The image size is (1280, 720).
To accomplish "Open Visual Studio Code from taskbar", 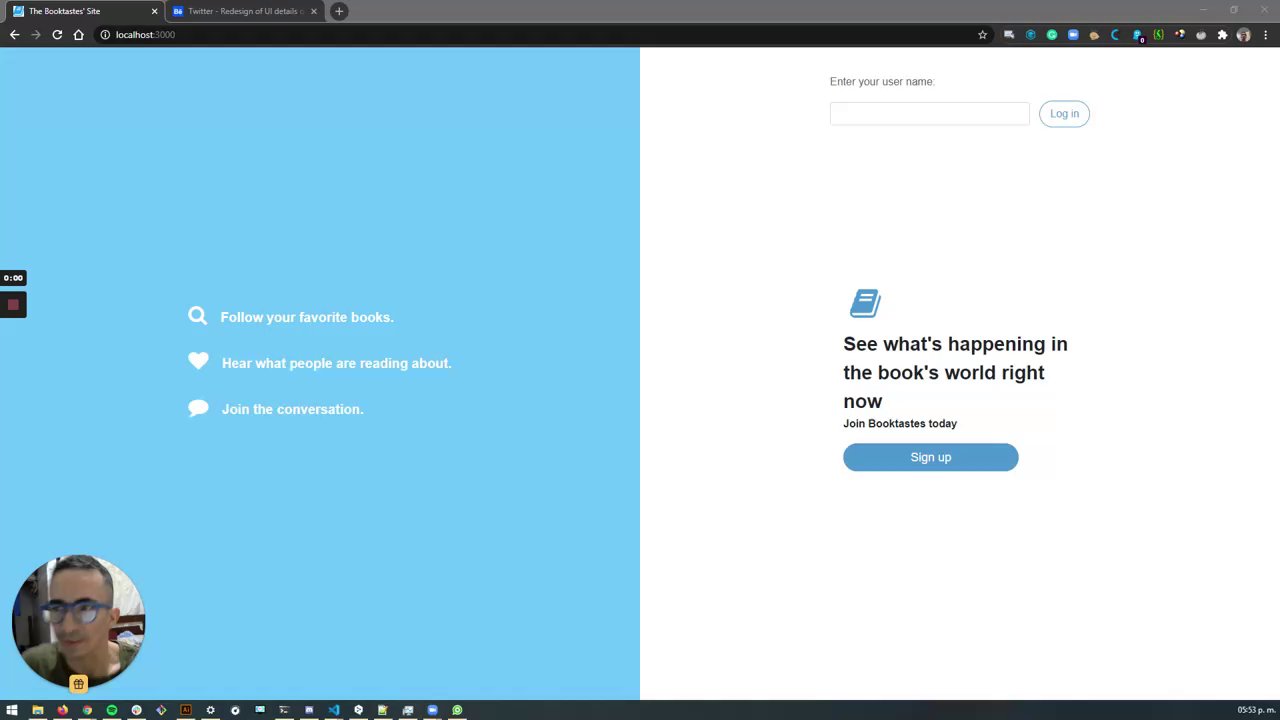I will 334,710.
